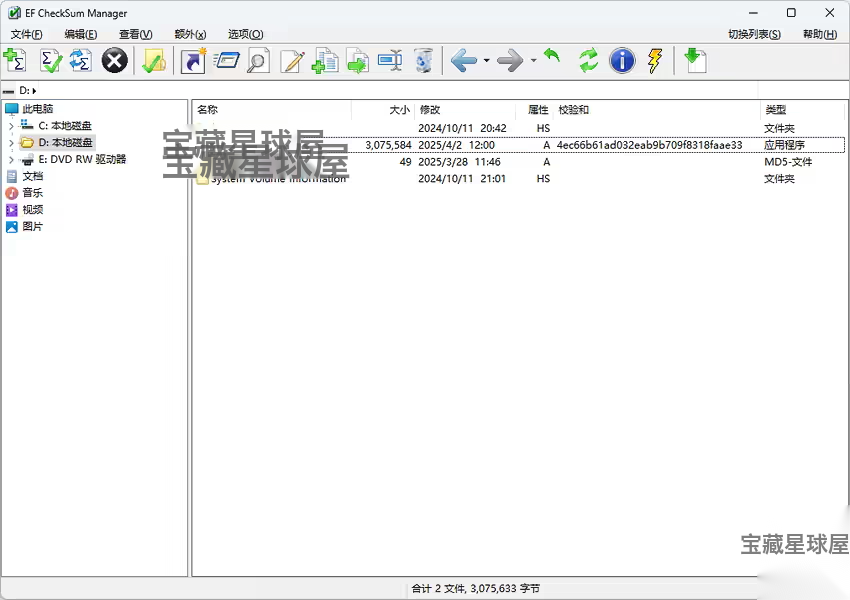The height and width of the screenshot is (600, 850).
Task: Click the create checksum (plus sigma) icon
Action: (x=15, y=60)
